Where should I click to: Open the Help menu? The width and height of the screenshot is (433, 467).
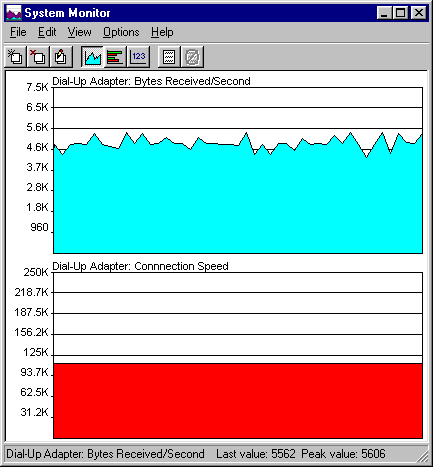point(162,32)
